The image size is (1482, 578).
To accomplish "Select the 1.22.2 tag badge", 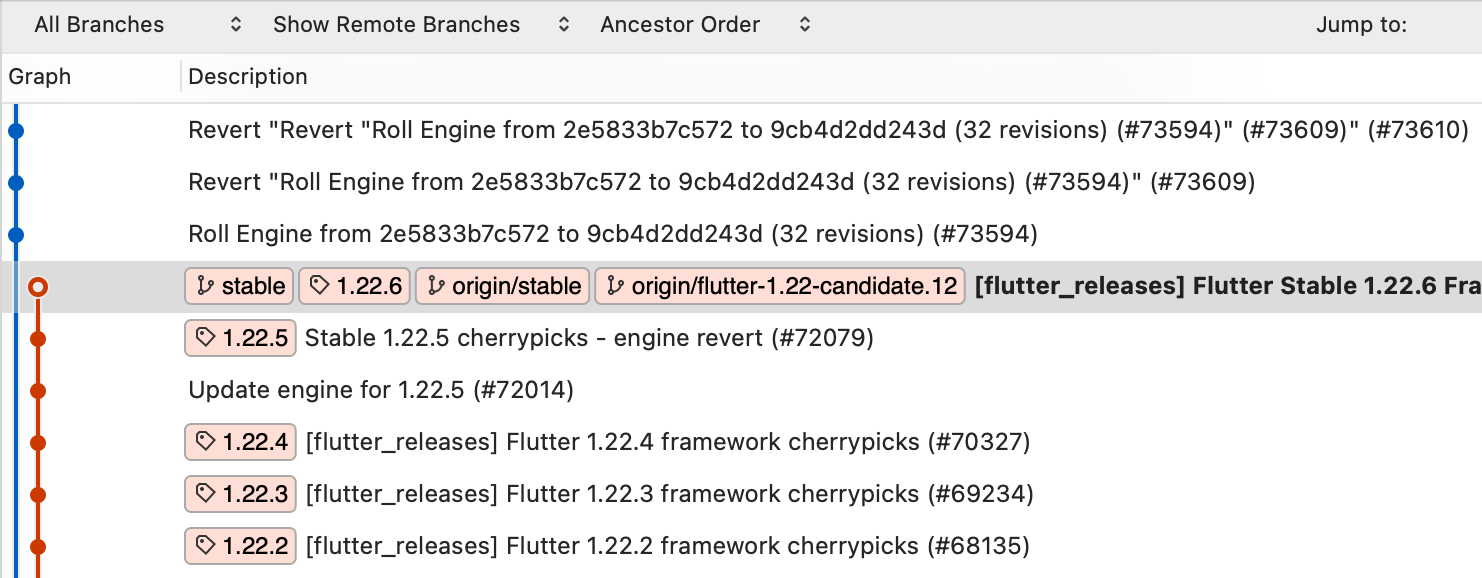I will pos(240,546).
